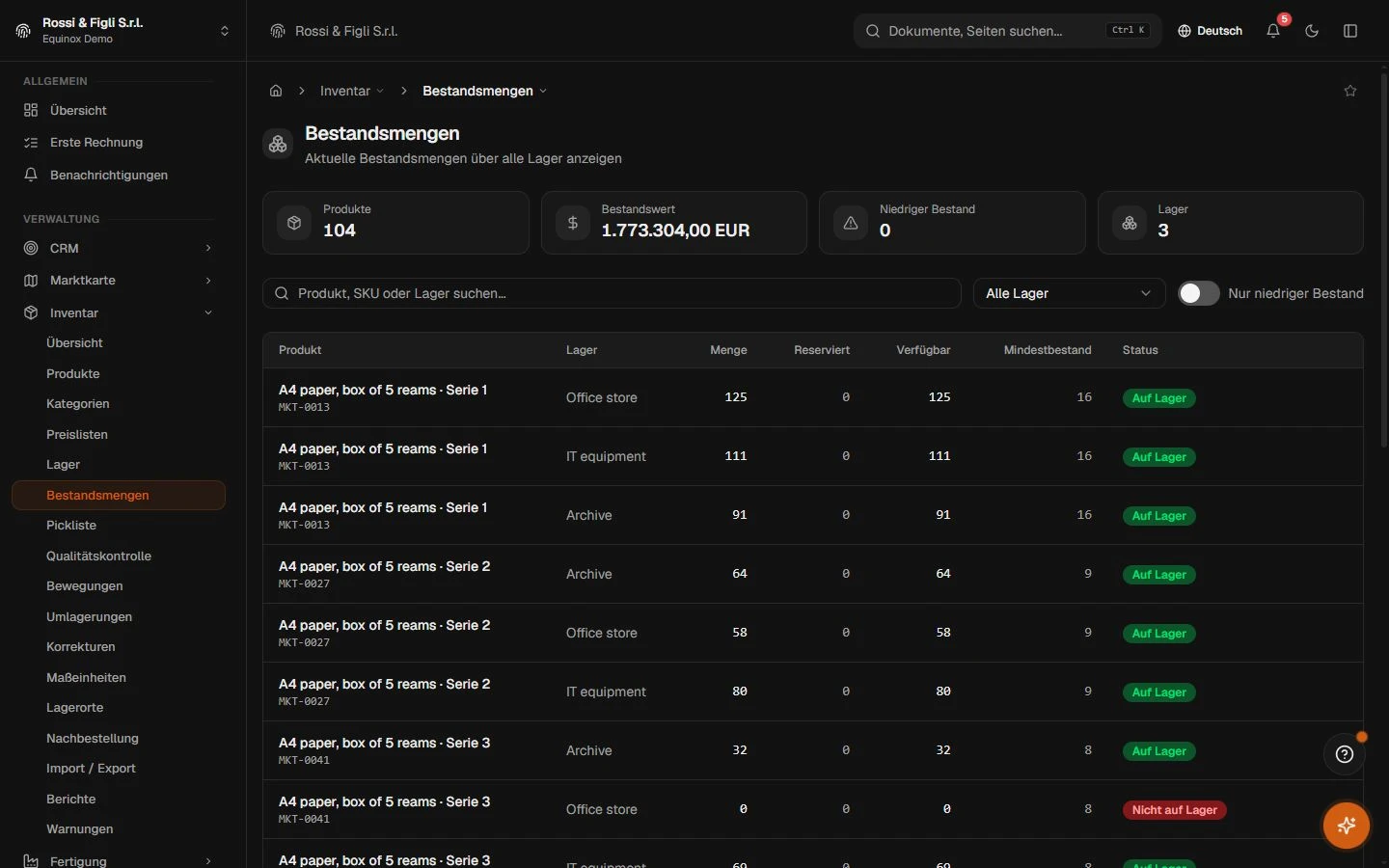Screen dimensions: 1389x868
Task: Sort by the Menge column header
Action: click(728, 350)
